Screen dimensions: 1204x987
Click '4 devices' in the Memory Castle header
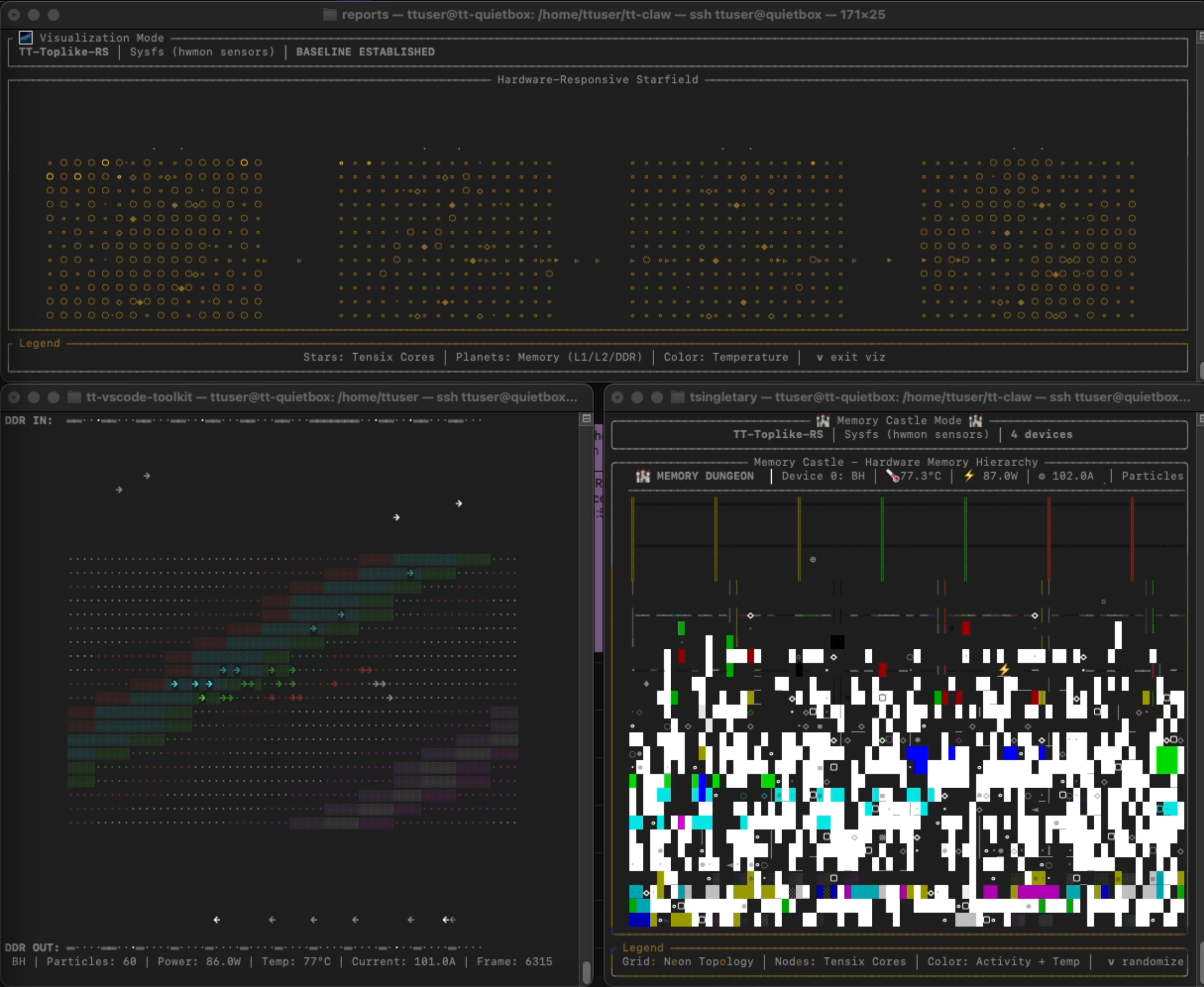[1041, 435]
